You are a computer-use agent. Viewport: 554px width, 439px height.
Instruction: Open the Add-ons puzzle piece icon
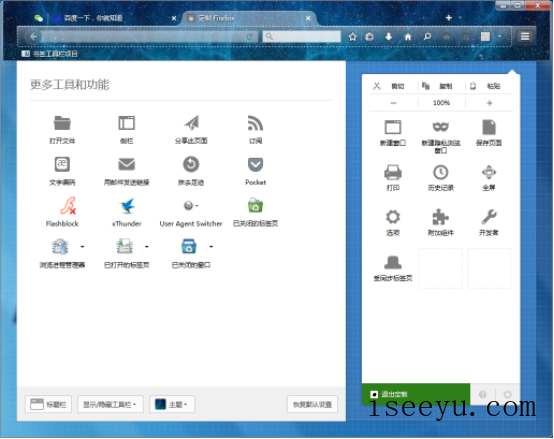coord(440,217)
